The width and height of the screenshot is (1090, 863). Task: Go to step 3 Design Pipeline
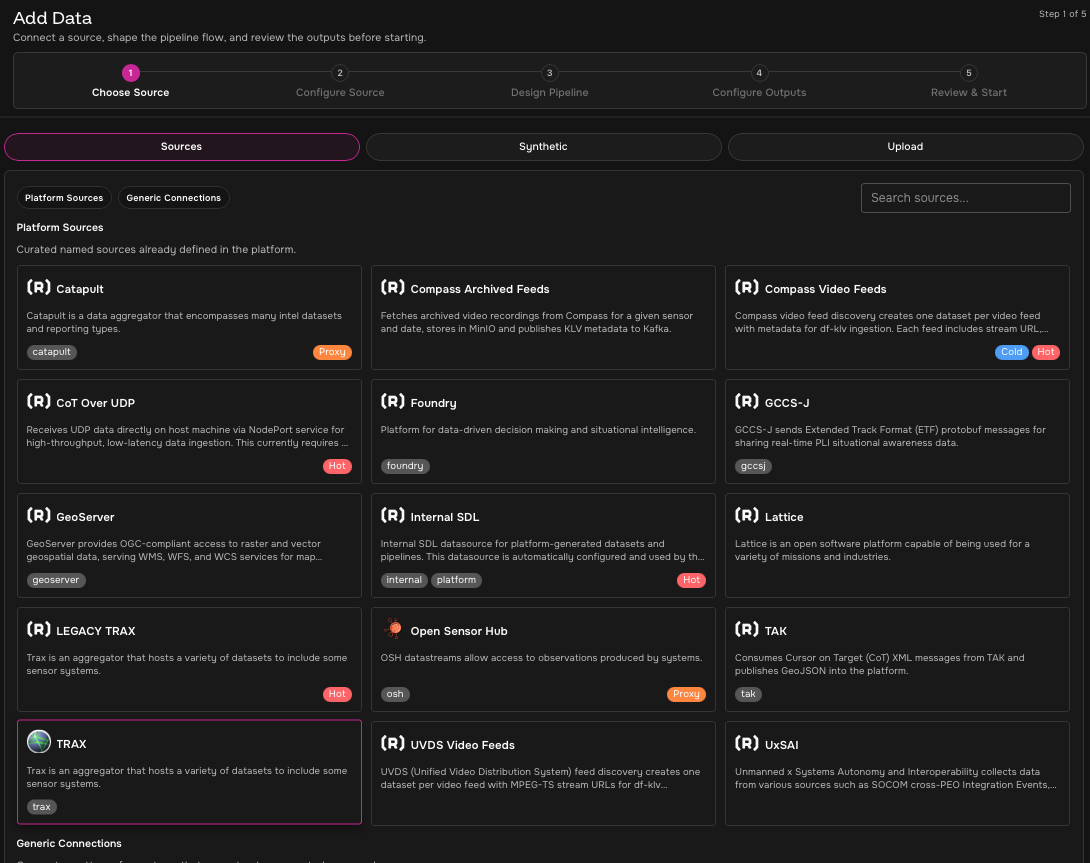coord(549,81)
